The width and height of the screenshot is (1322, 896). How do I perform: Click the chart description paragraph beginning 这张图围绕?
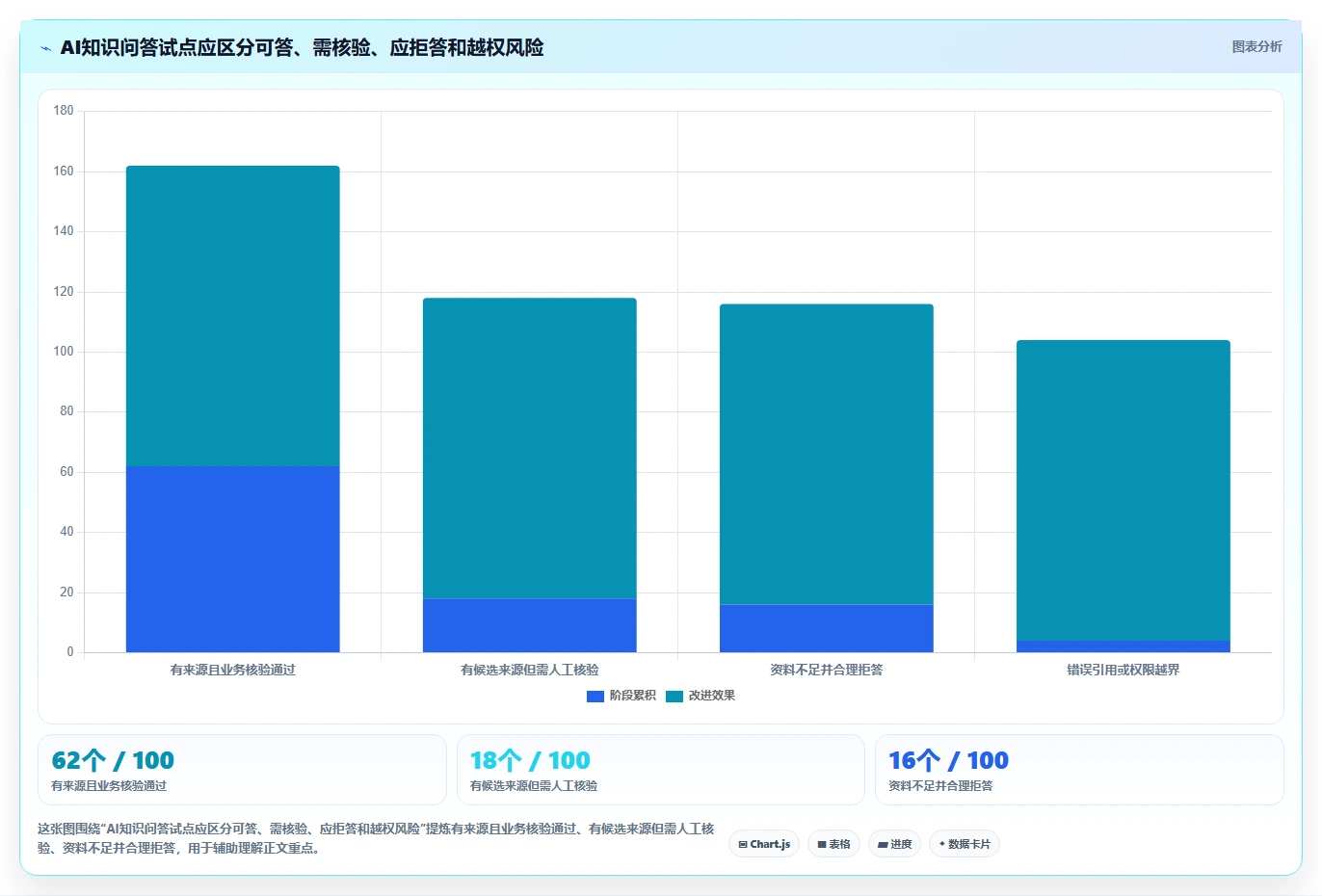click(x=376, y=838)
